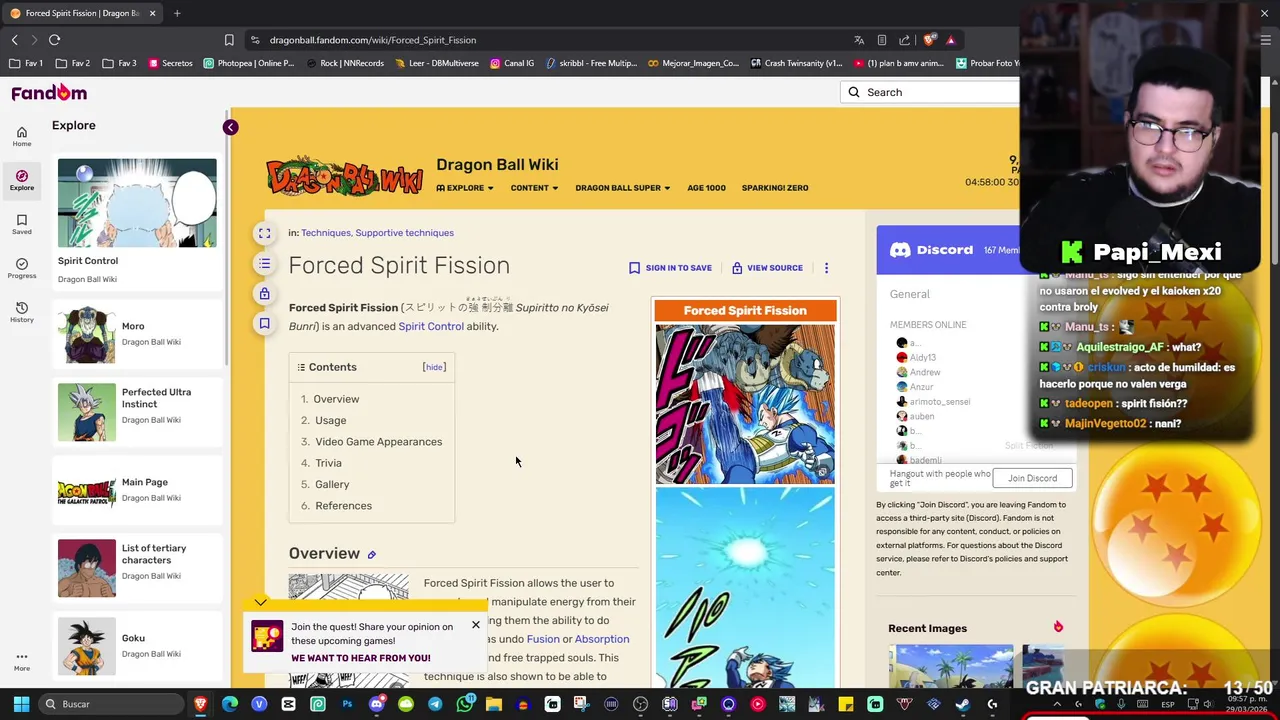Jump to References in Contents

343,506
